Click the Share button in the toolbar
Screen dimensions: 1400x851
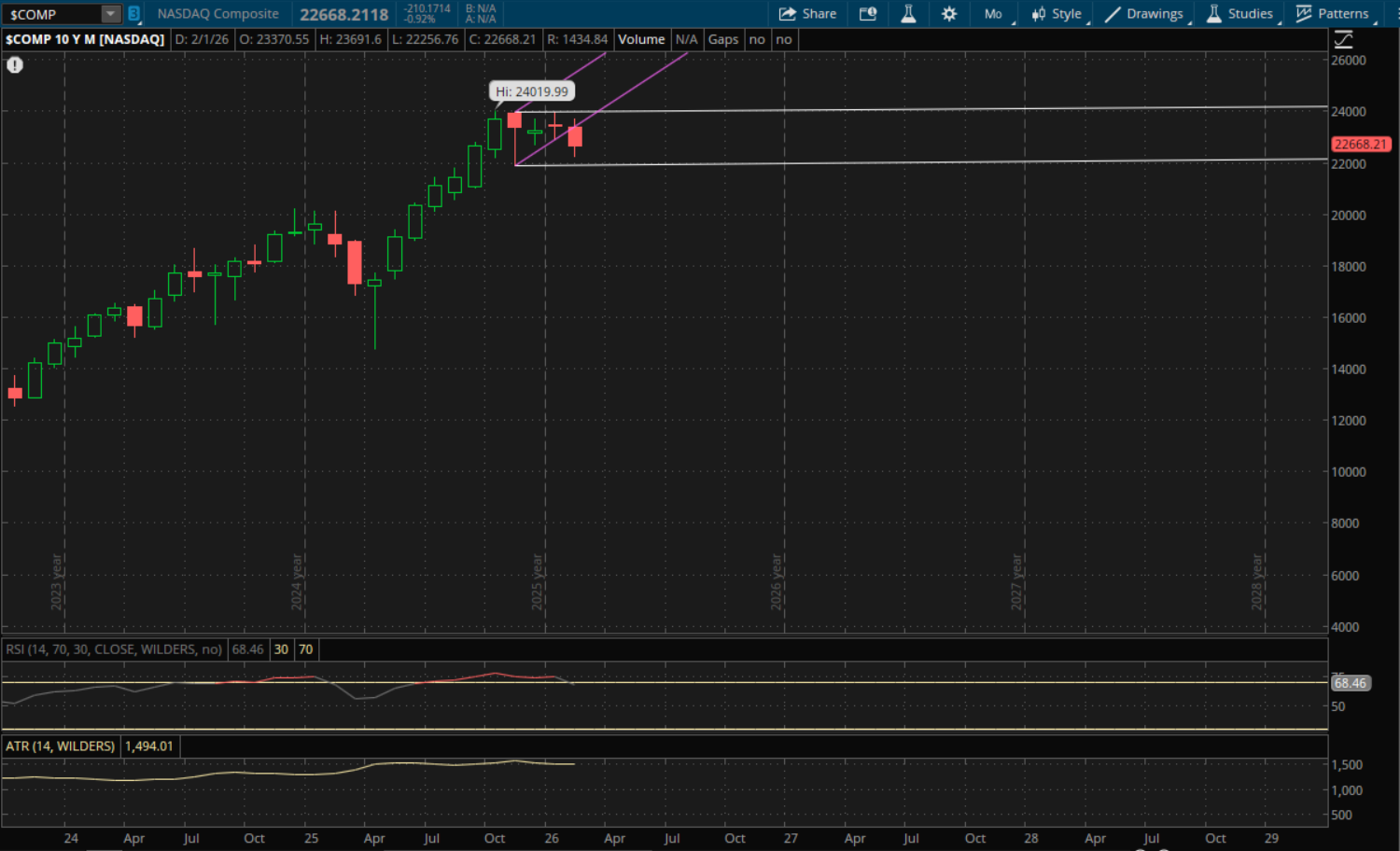(808, 14)
